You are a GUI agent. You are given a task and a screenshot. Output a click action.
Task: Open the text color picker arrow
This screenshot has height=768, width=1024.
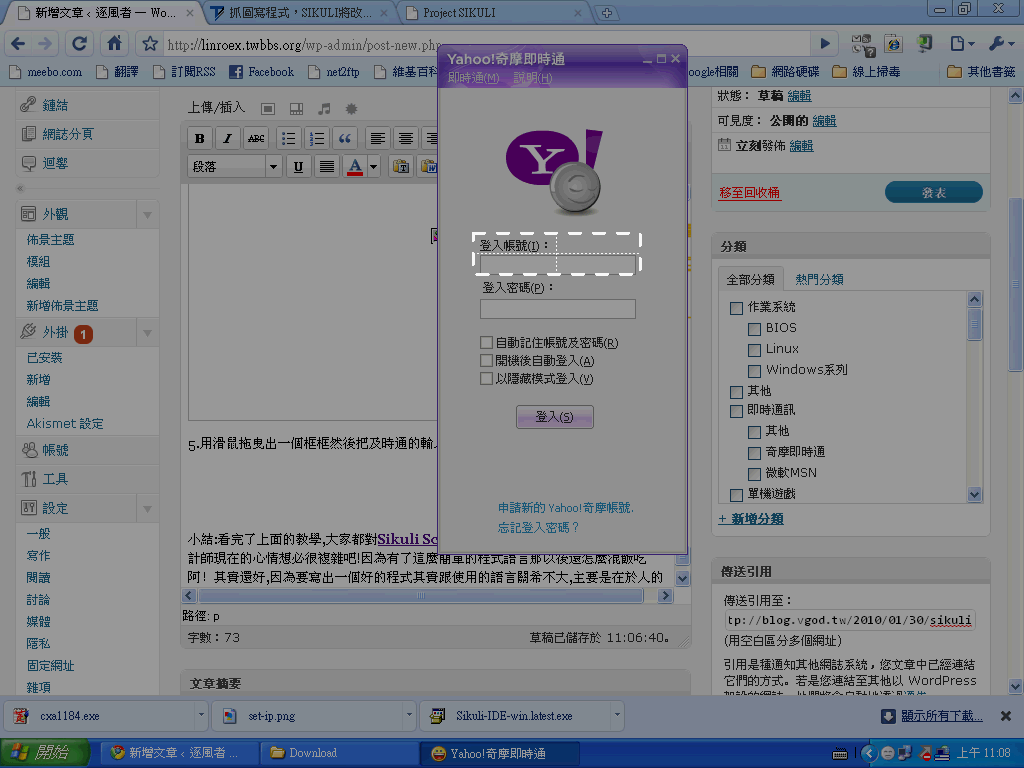[374, 167]
